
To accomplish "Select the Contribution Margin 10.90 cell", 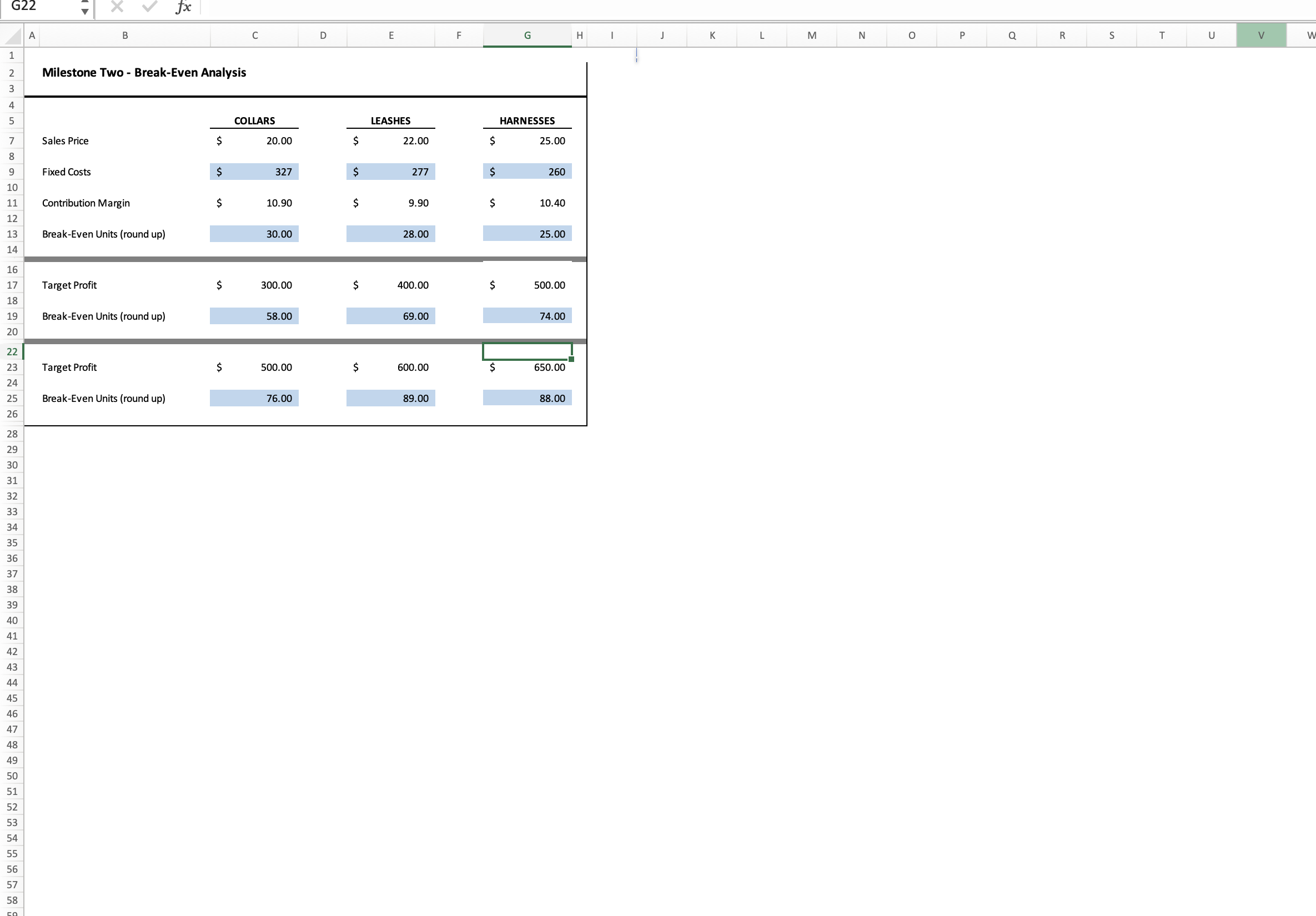I will pos(254,202).
